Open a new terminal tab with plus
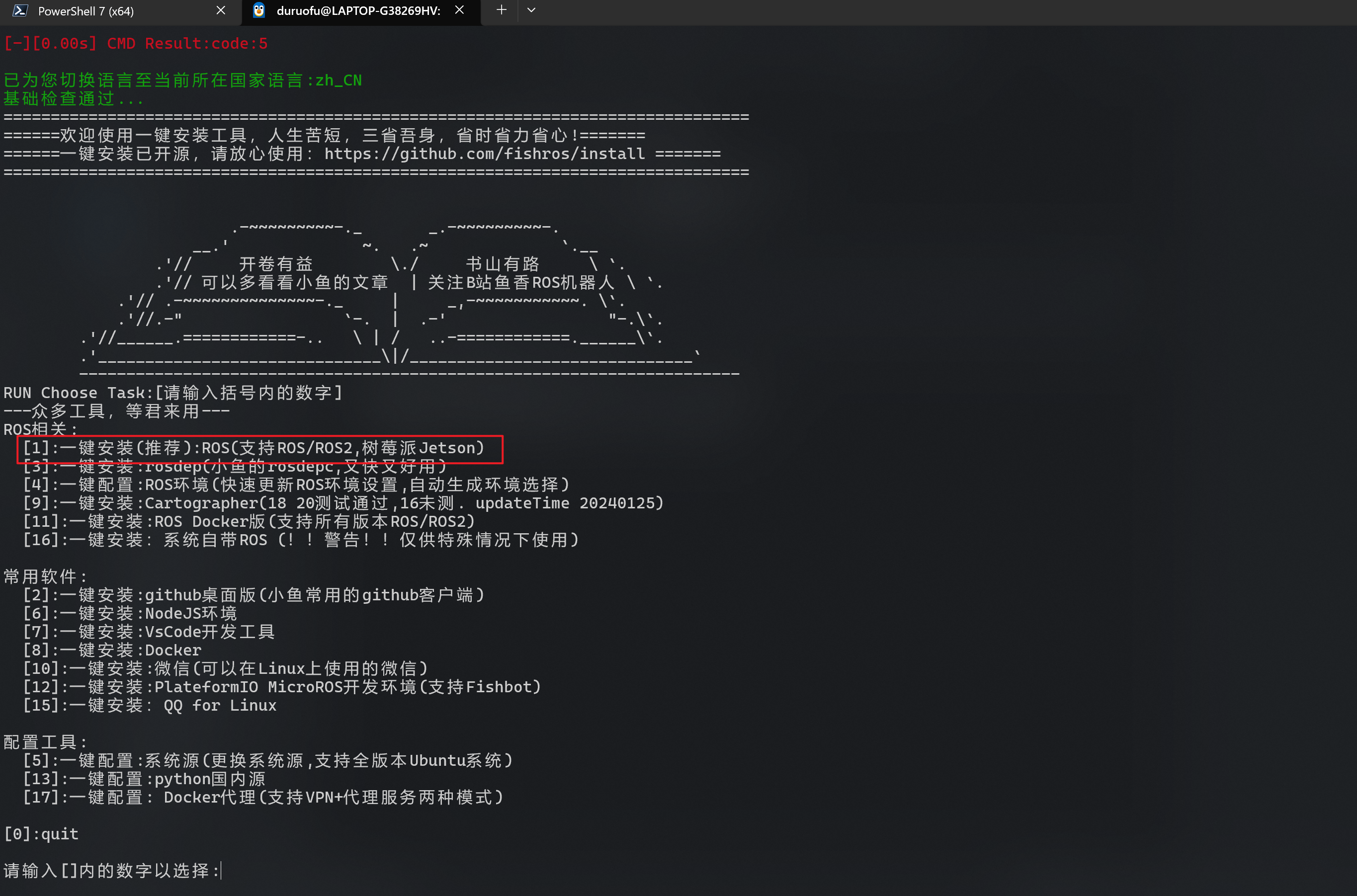This screenshot has height=896, width=1357. click(502, 10)
